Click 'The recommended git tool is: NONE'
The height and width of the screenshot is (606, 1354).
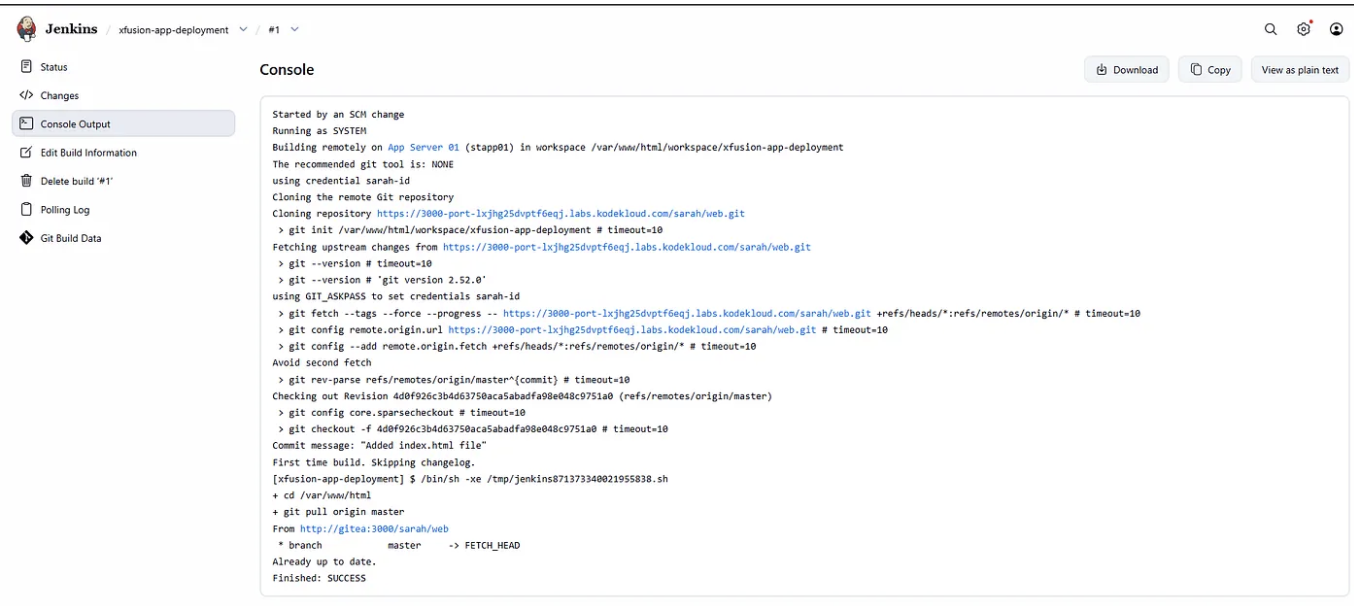coord(363,164)
